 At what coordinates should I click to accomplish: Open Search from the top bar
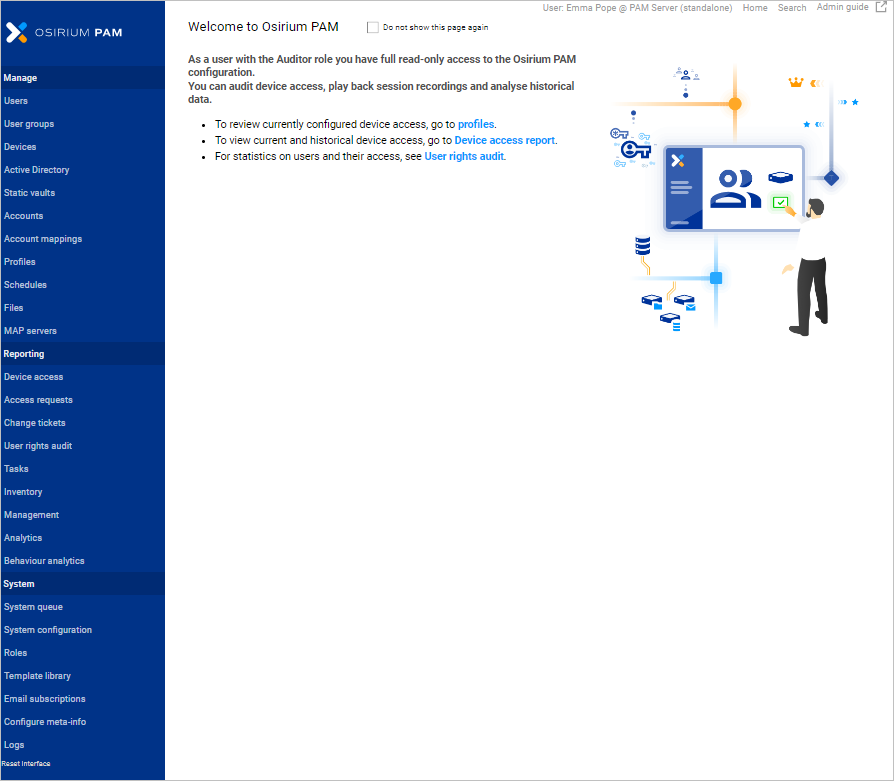click(x=791, y=7)
